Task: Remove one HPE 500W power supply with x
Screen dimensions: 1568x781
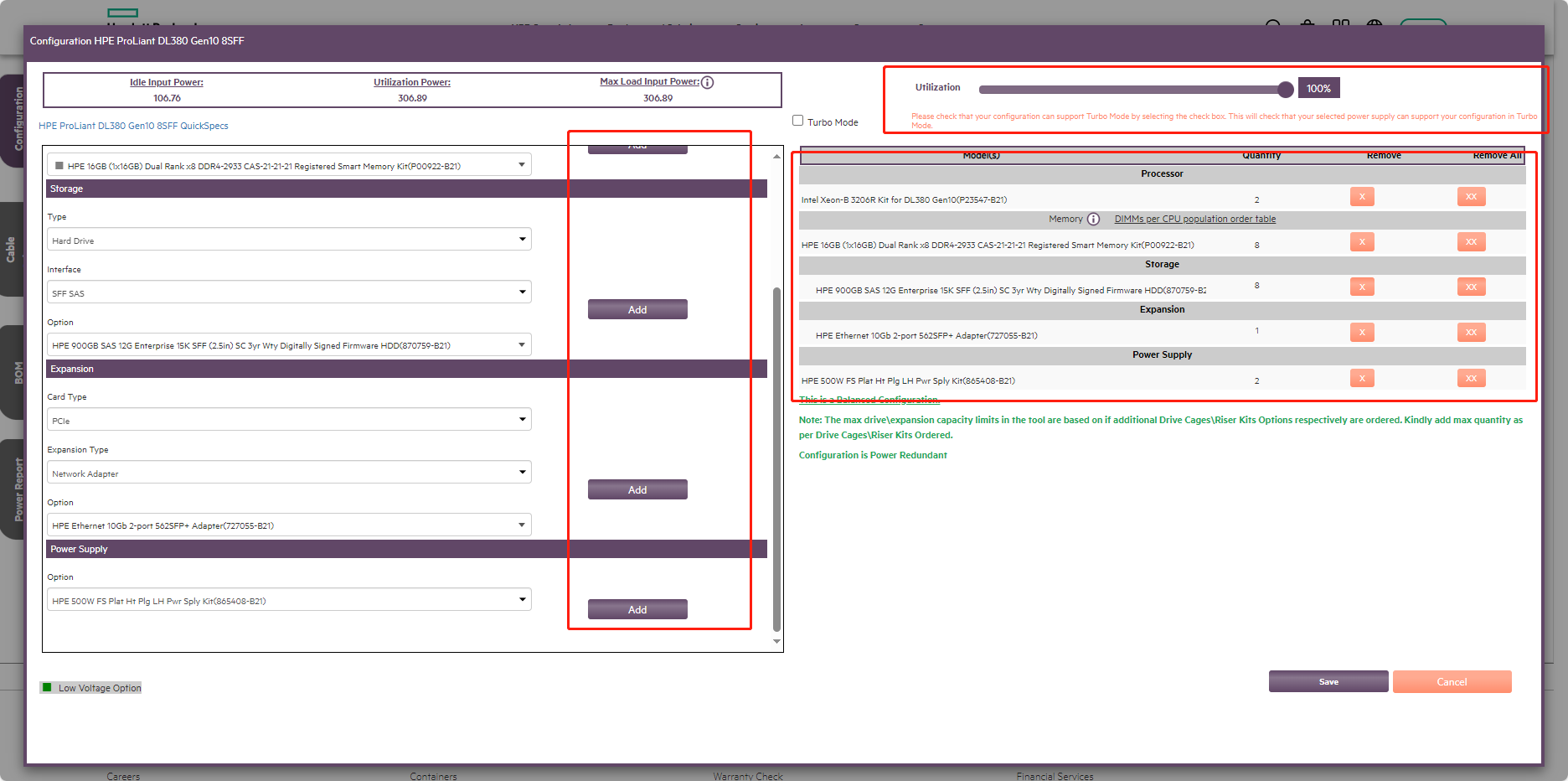Action: click(x=1362, y=378)
